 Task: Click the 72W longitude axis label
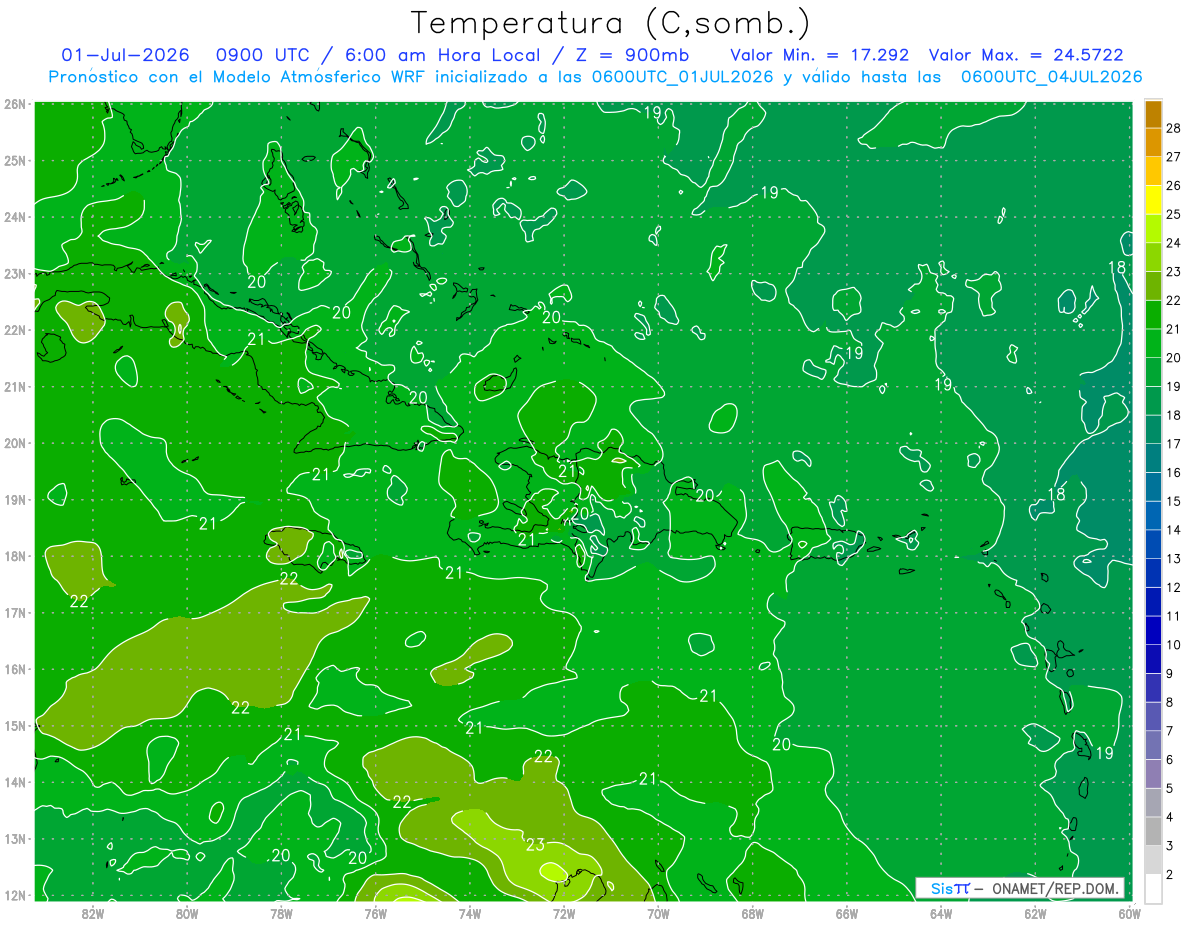[564, 912]
